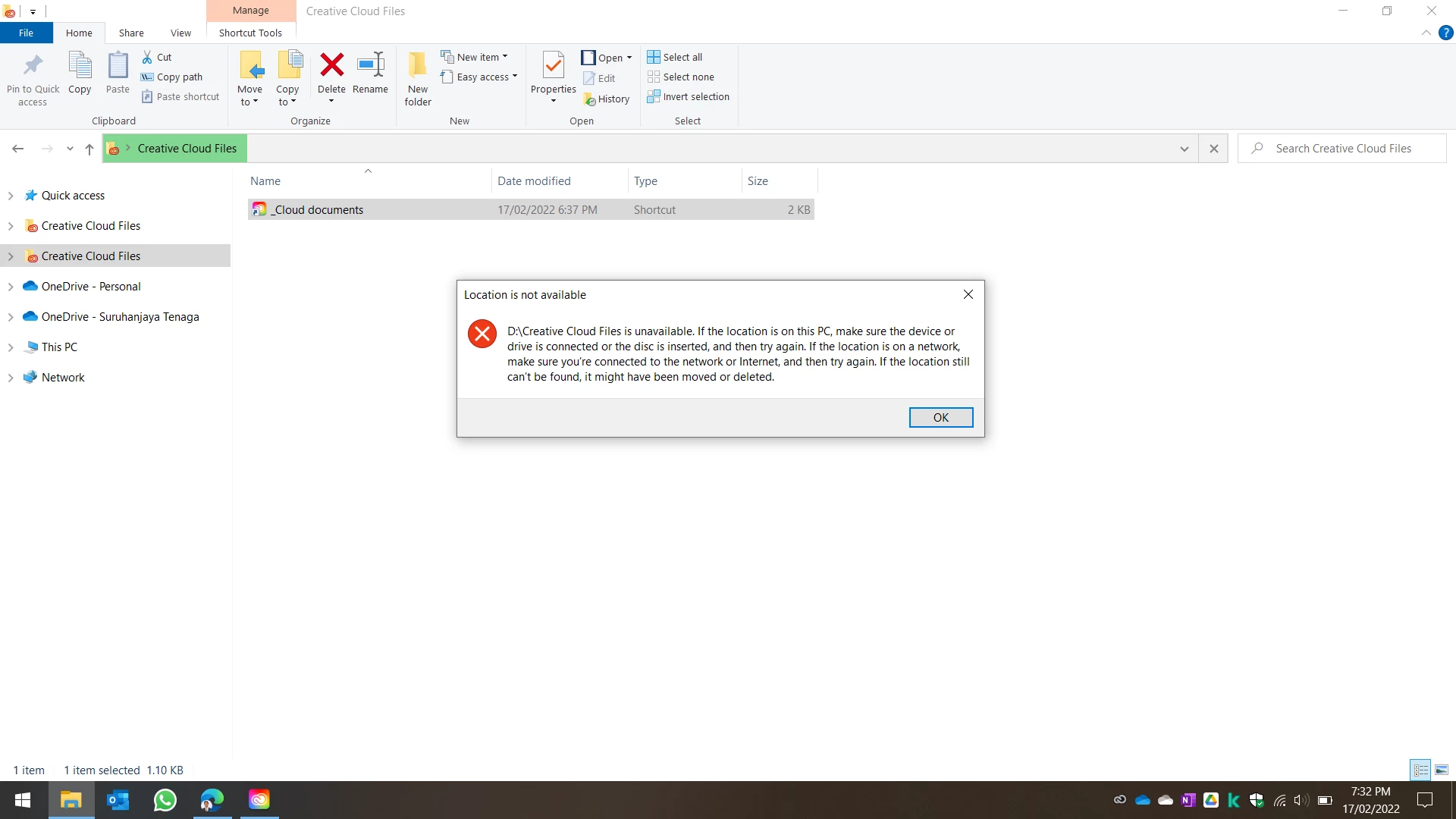Switch to details view toggle
Viewport: 1456px width, 819px height.
1420,770
